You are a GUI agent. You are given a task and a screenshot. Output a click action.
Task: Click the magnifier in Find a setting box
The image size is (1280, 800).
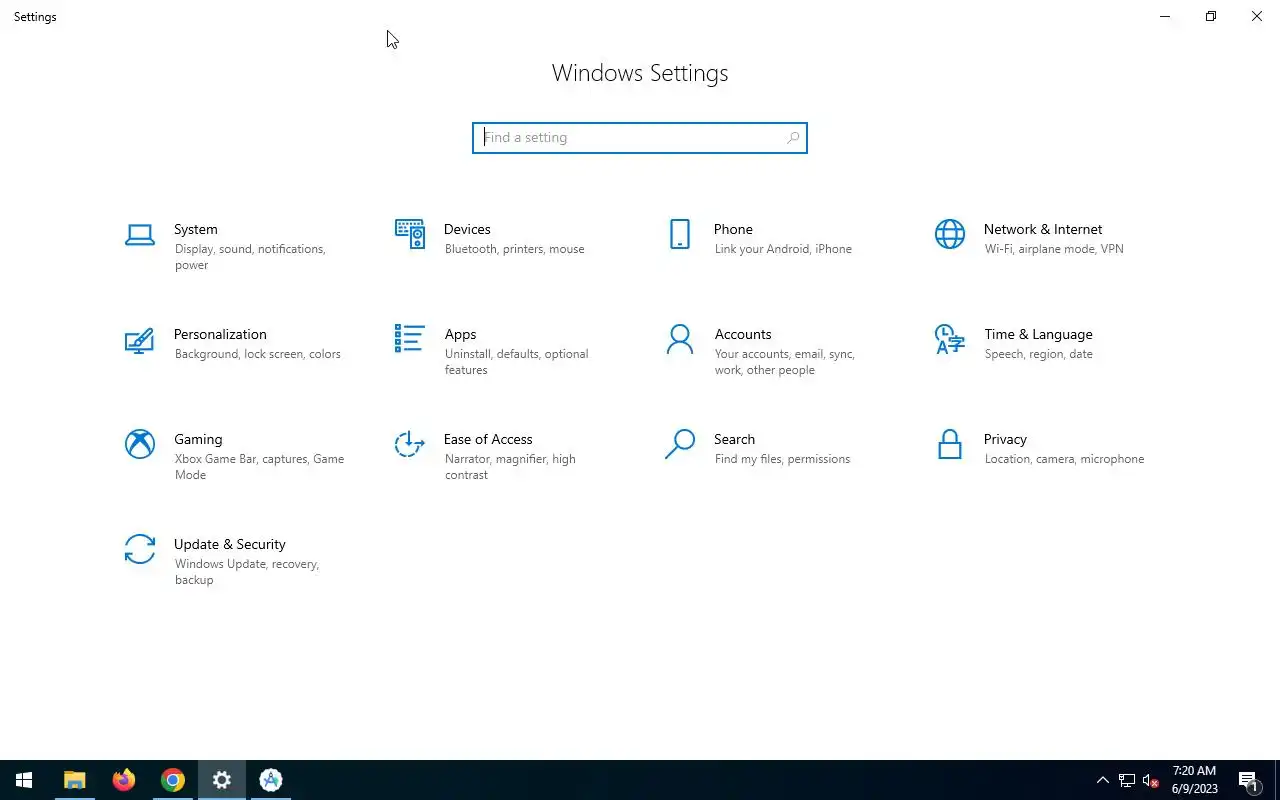coord(793,138)
